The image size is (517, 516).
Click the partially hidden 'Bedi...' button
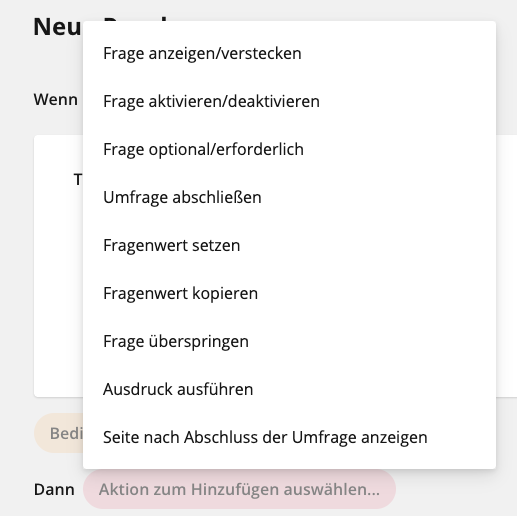[59, 433]
